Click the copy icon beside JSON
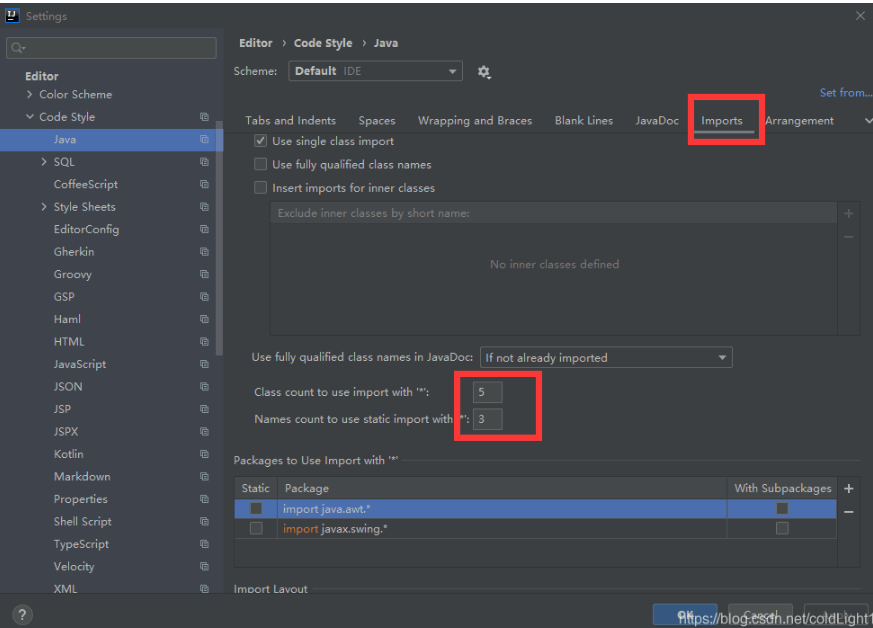Screen dimensions: 873x628 click(204, 386)
